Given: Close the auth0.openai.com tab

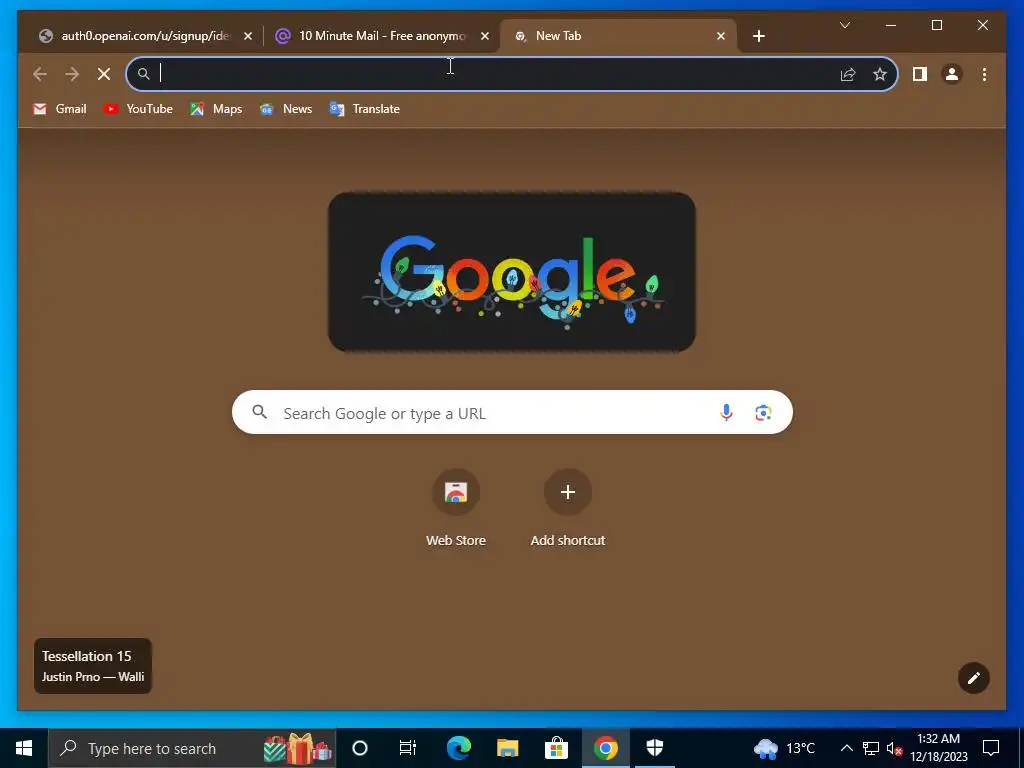Looking at the screenshot, I should coord(248,36).
